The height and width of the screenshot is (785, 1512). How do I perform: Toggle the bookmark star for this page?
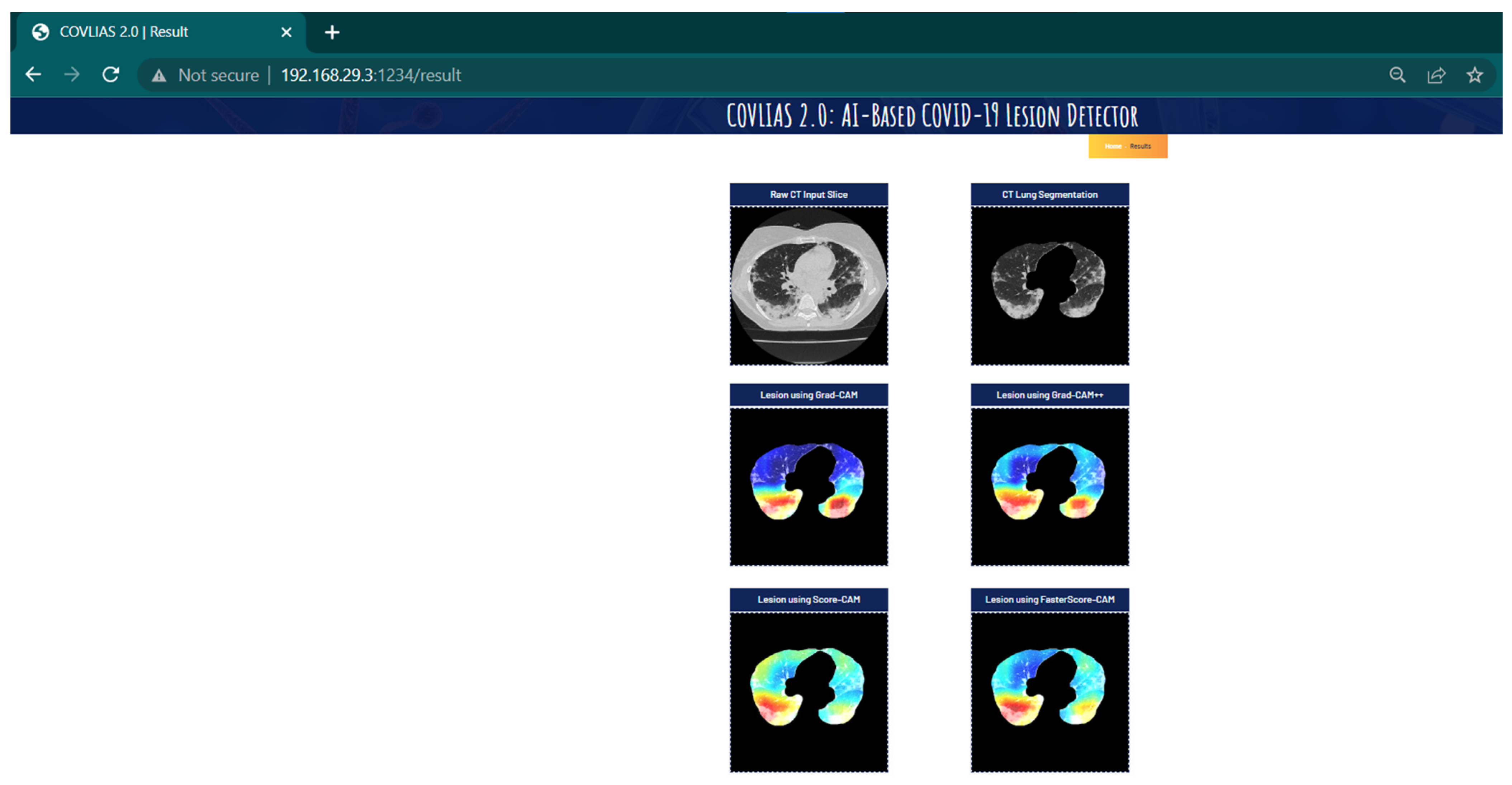[1474, 75]
